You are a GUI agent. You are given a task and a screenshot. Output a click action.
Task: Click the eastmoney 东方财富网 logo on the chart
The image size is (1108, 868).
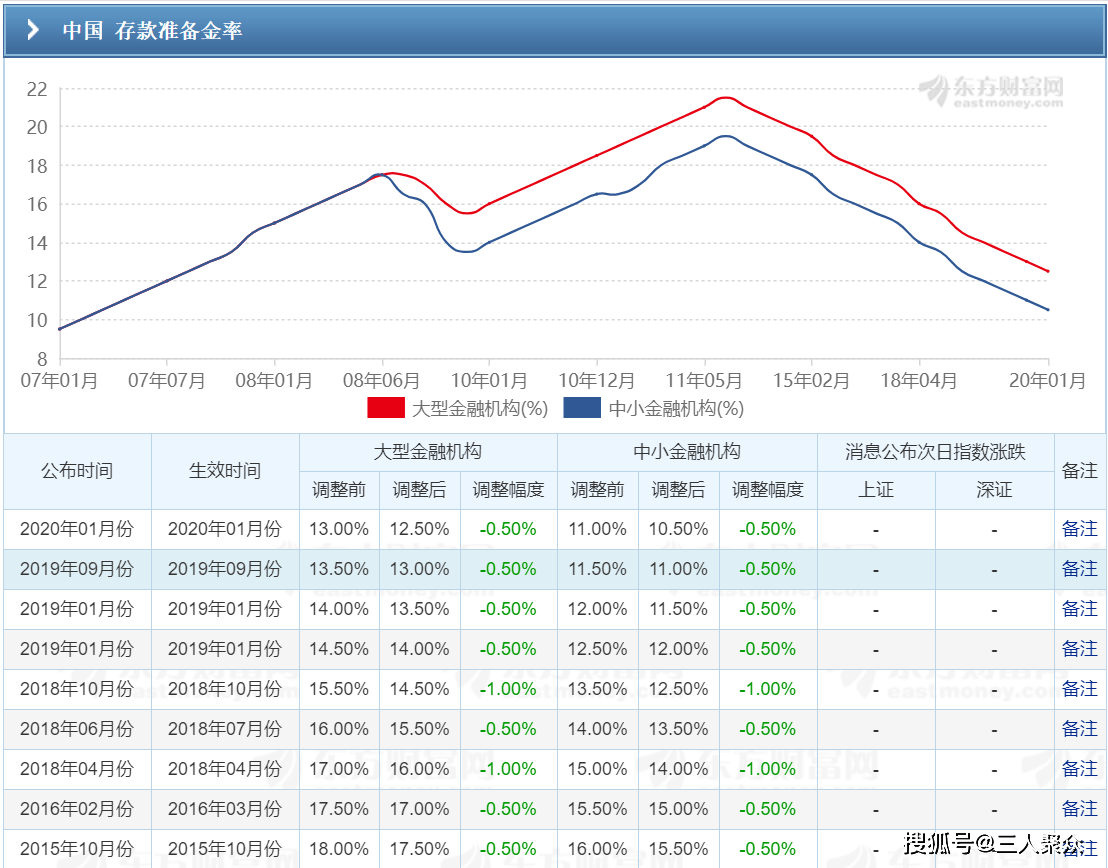991,90
